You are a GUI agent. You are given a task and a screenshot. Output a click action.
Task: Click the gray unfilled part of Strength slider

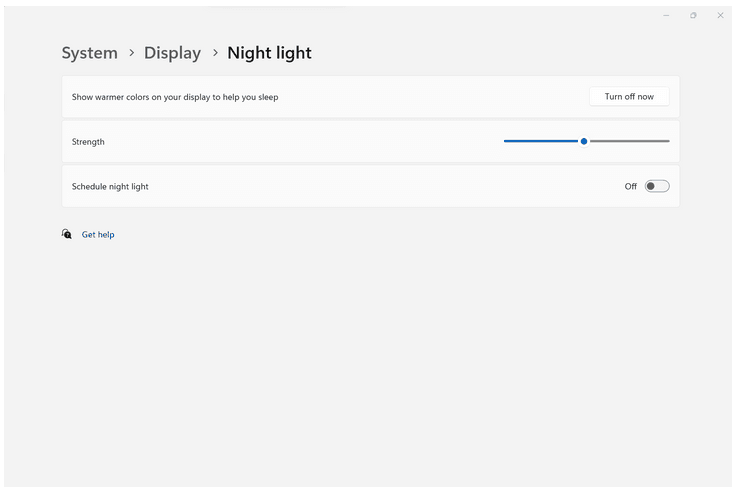click(629, 141)
